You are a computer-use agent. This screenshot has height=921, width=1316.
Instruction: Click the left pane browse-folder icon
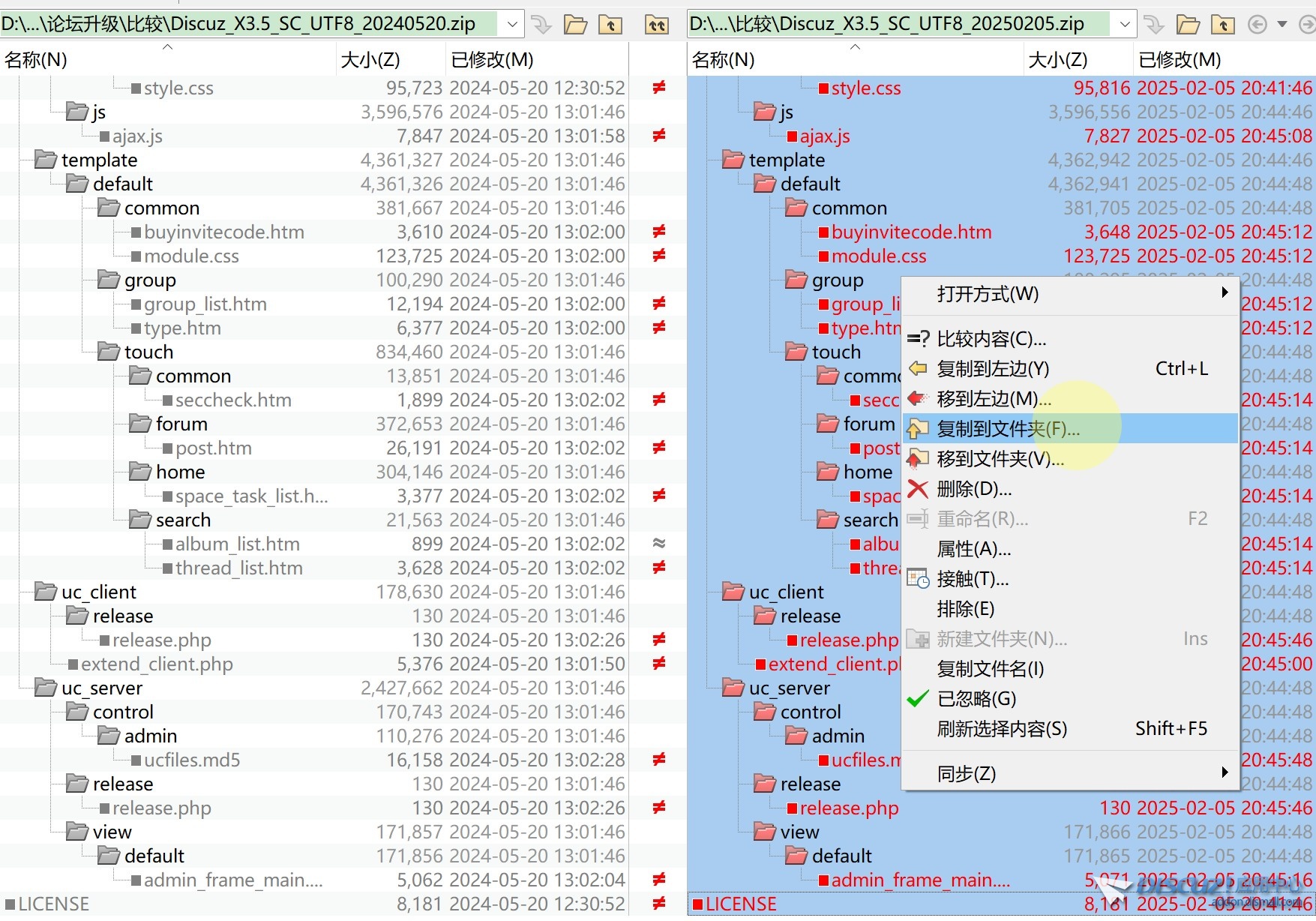coord(575,25)
